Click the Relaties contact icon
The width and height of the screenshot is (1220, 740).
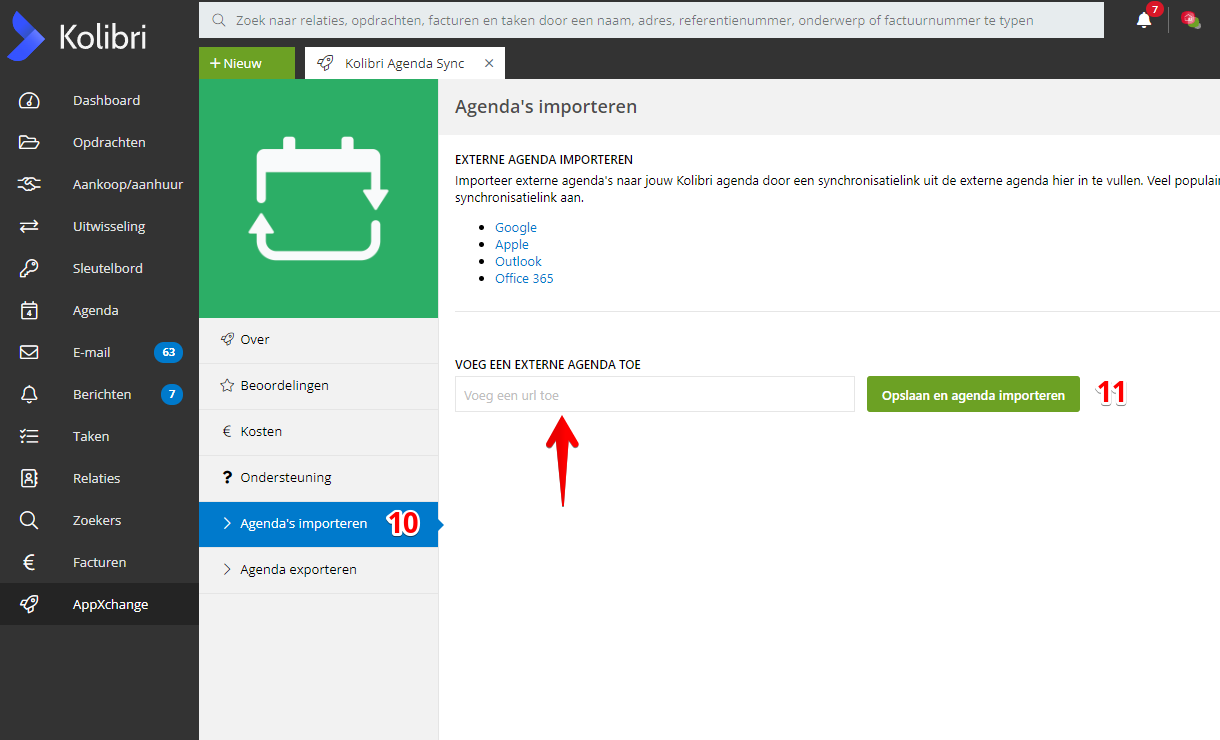(29, 478)
